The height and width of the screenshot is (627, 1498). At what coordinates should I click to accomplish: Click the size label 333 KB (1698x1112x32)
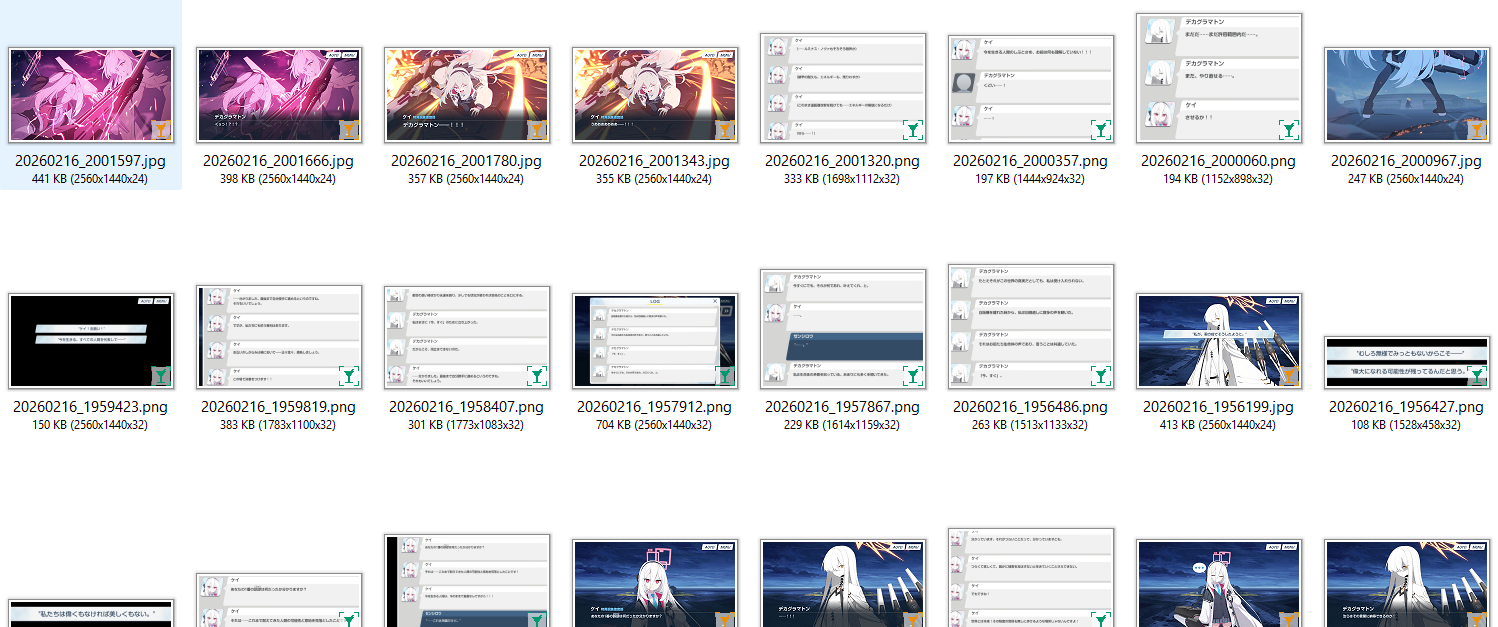[843, 179]
